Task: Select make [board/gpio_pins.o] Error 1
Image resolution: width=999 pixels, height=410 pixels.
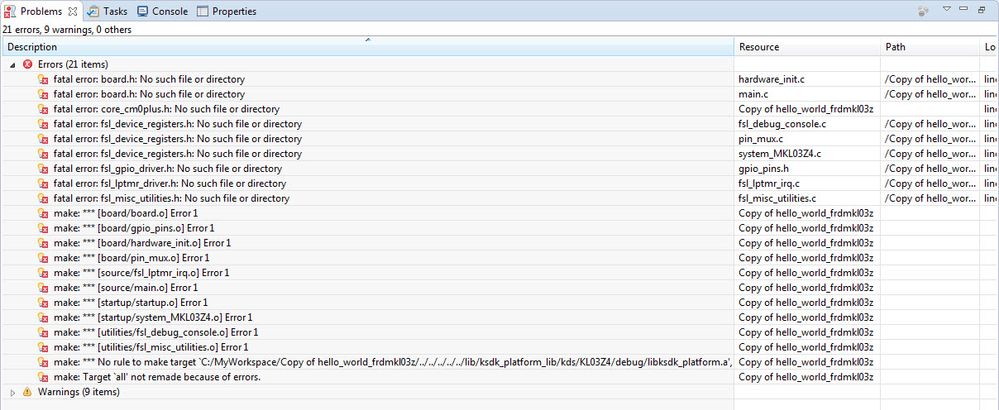Action: pos(134,228)
